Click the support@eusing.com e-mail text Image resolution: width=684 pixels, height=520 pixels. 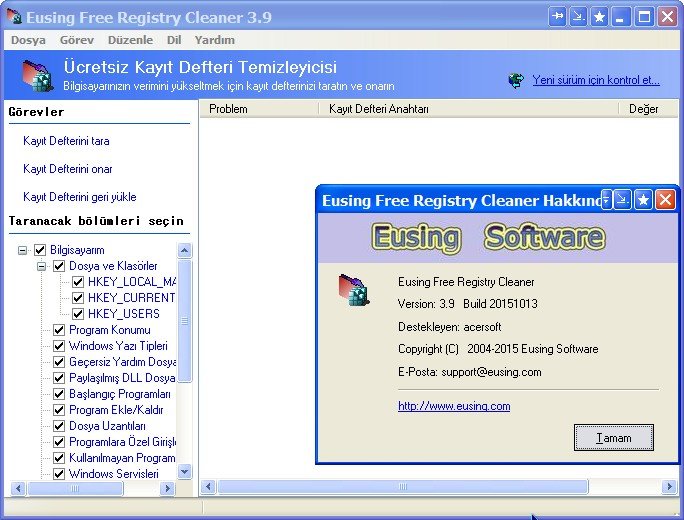tap(491, 372)
